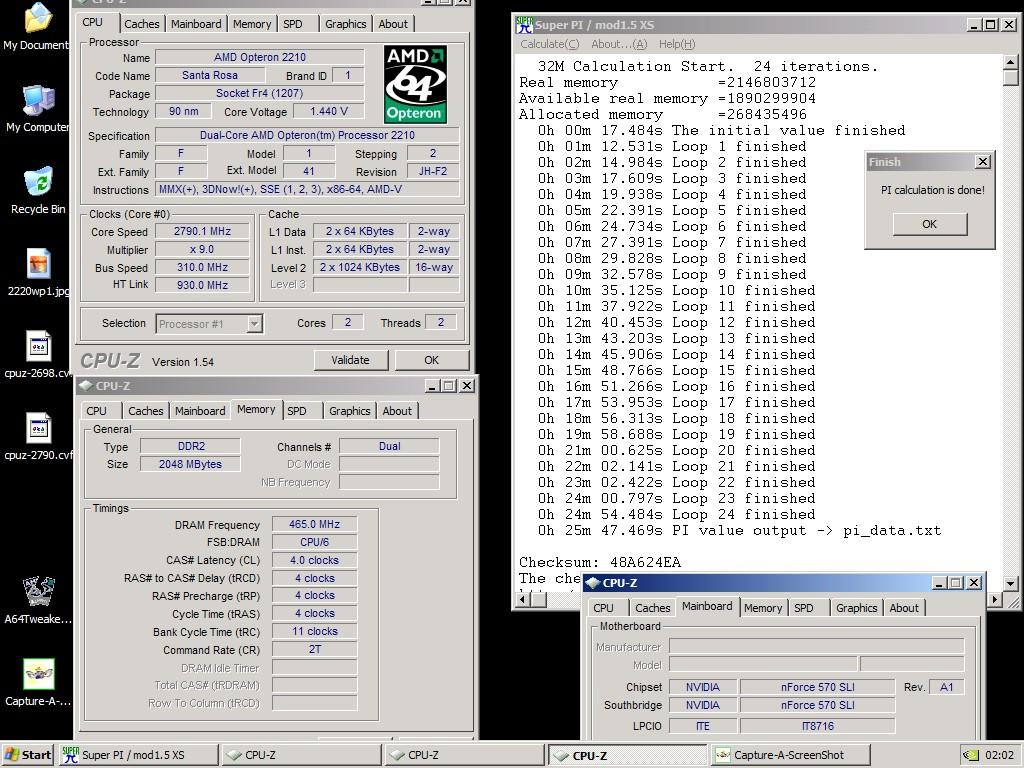Click the system clock showing 02:02

pyautogui.click(x=999, y=755)
